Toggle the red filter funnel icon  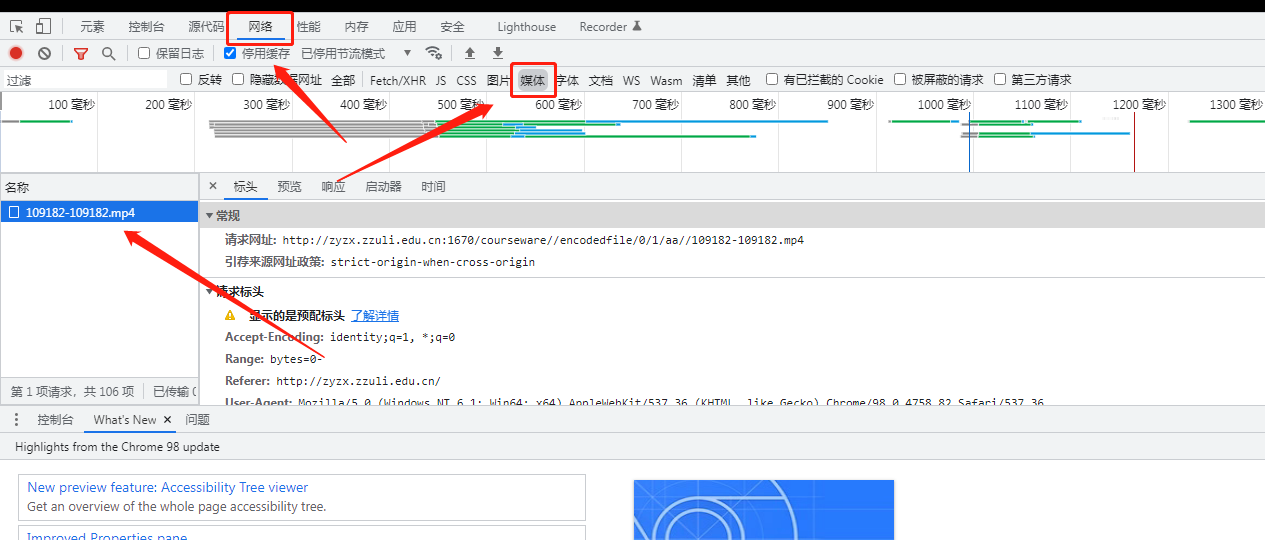point(81,53)
